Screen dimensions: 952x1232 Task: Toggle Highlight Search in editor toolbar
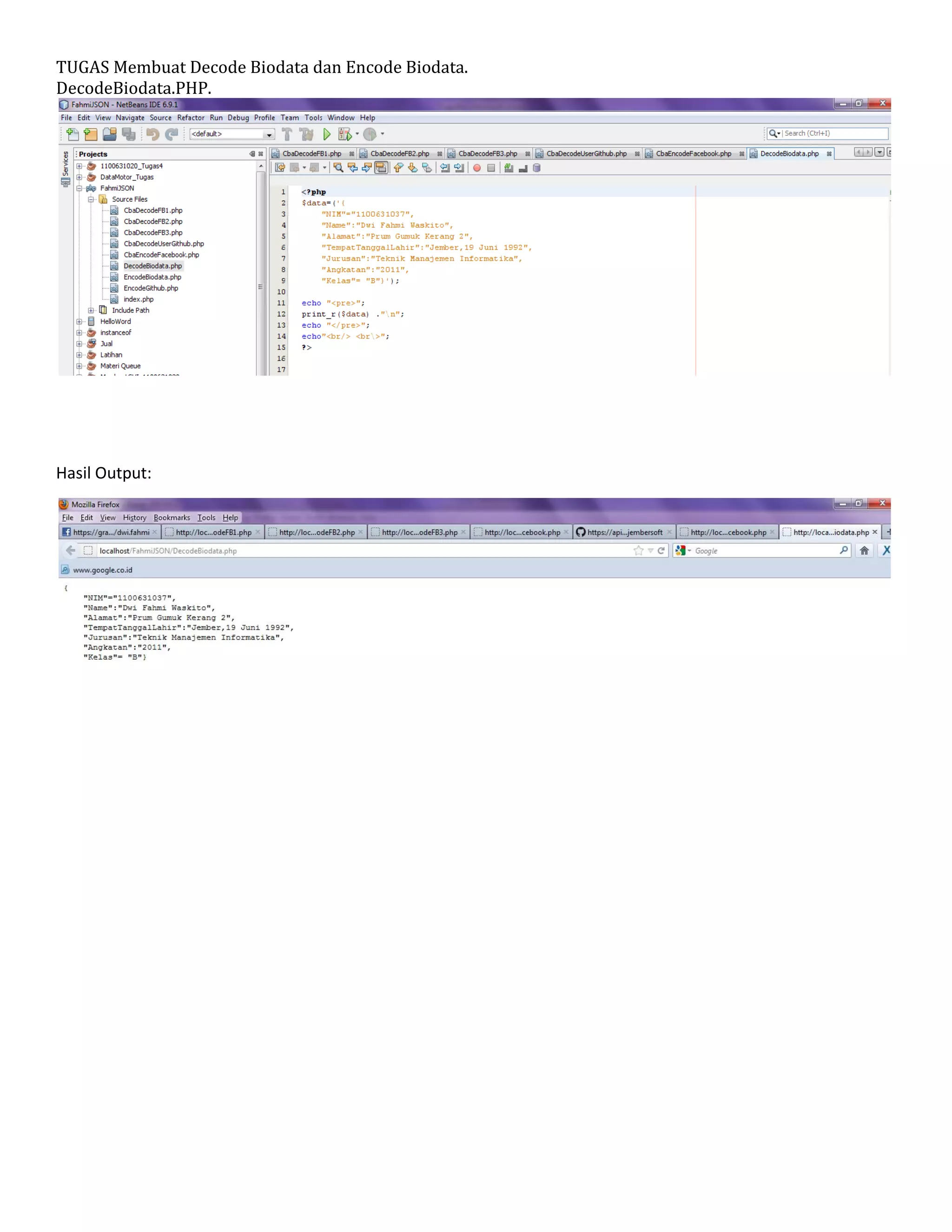[x=381, y=167]
